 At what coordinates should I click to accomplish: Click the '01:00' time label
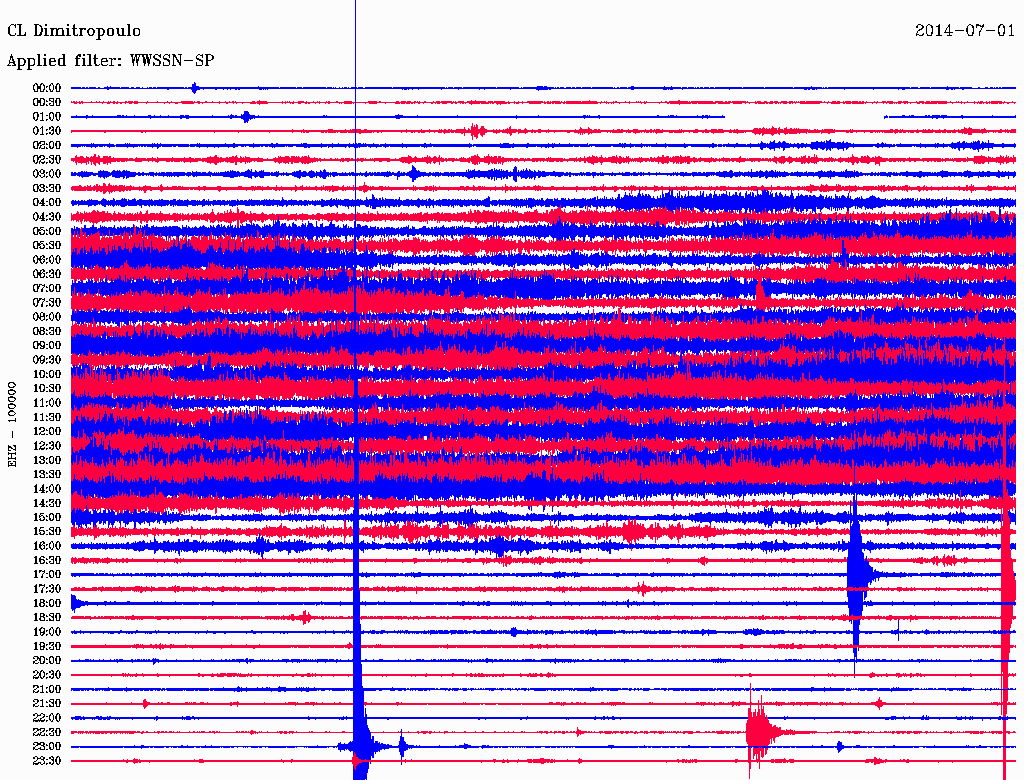coord(47,116)
